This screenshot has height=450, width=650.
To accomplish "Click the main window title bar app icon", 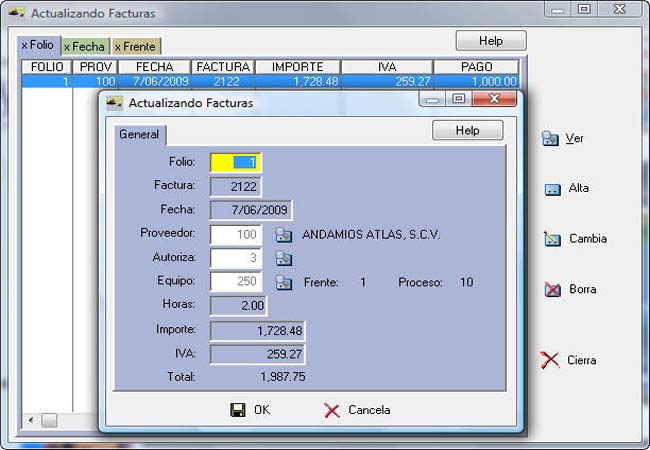I will point(17,13).
